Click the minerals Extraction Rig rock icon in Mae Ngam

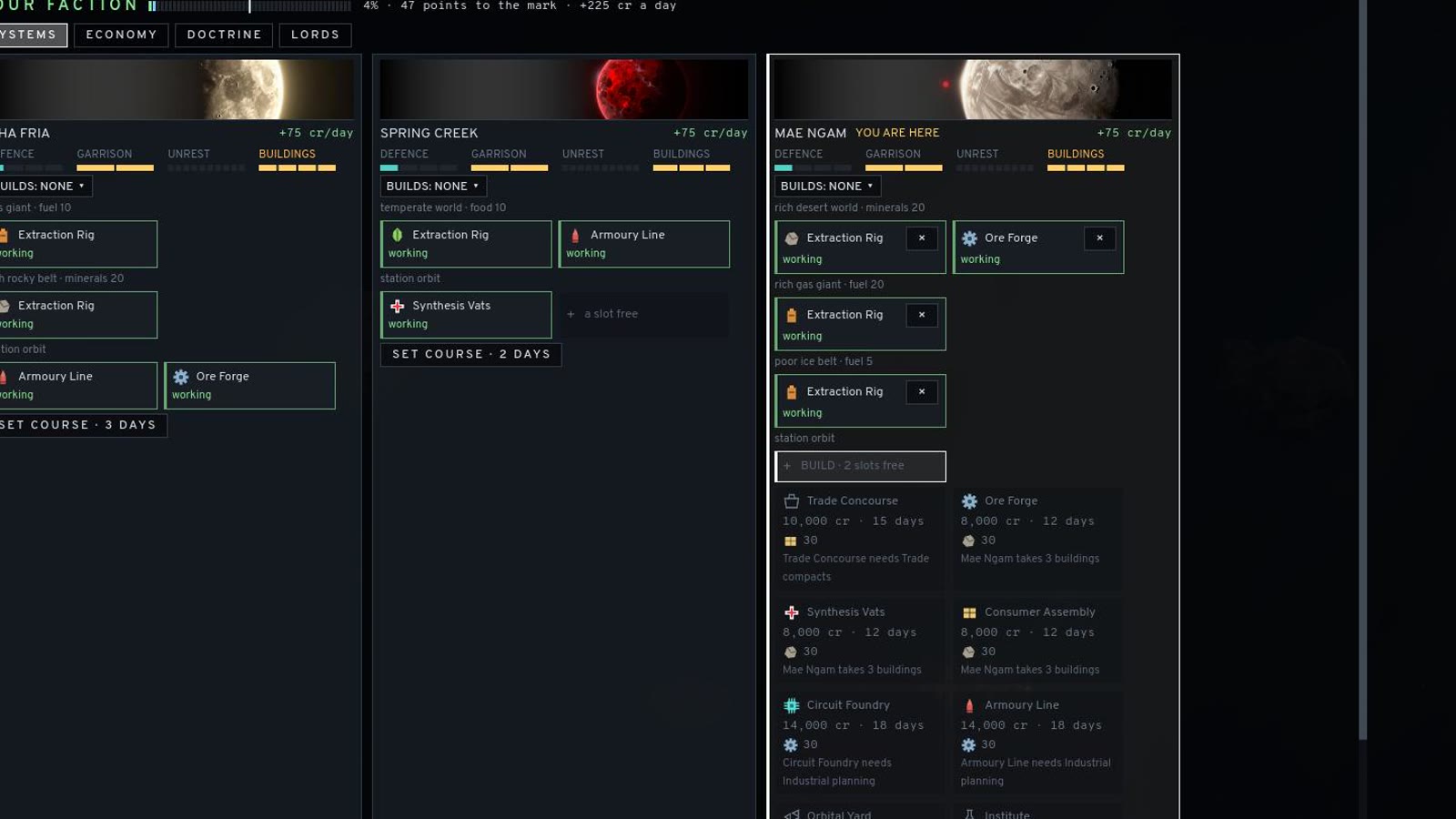click(791, 238)
